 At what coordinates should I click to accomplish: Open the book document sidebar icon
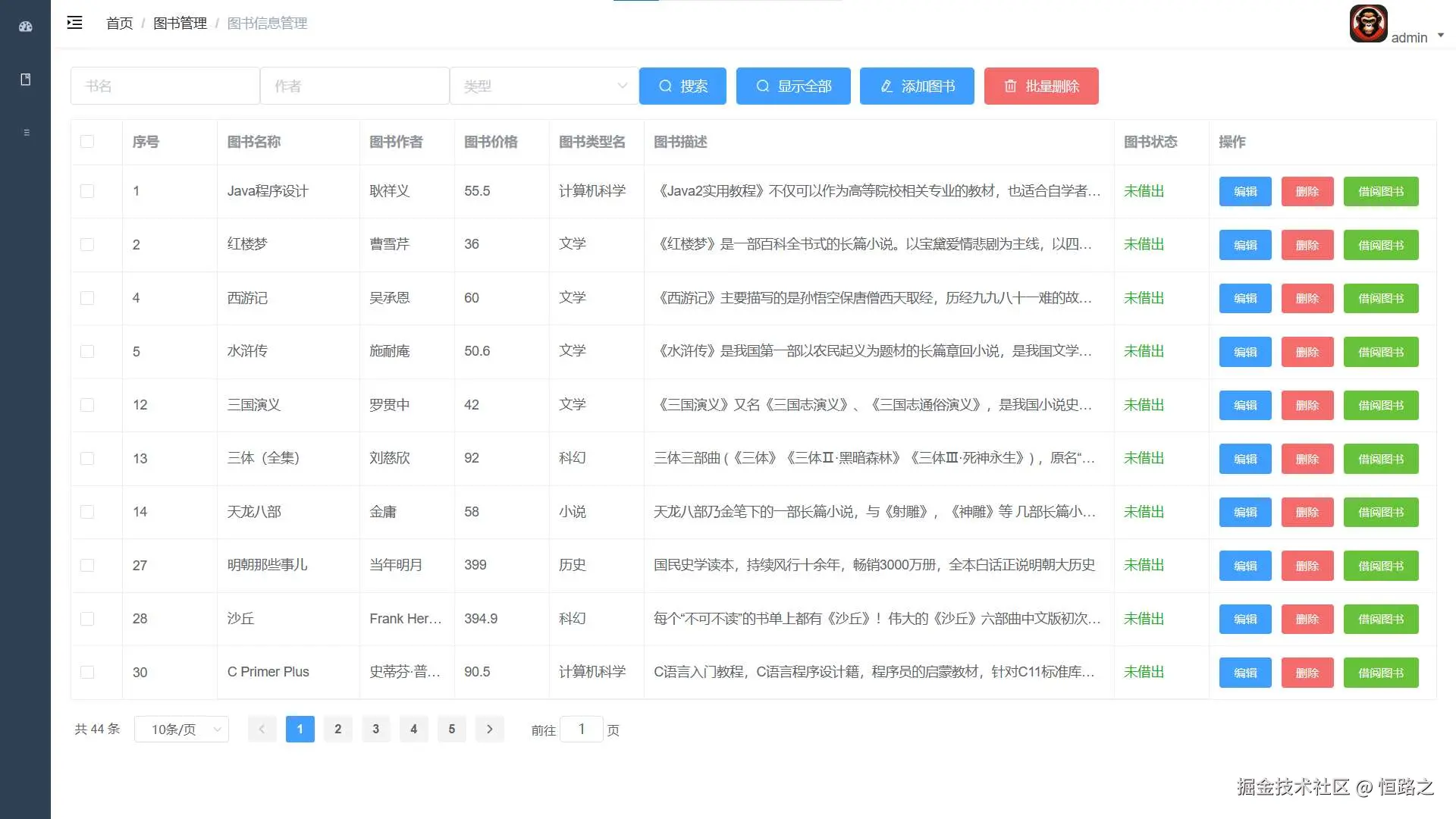pos(26,80)
